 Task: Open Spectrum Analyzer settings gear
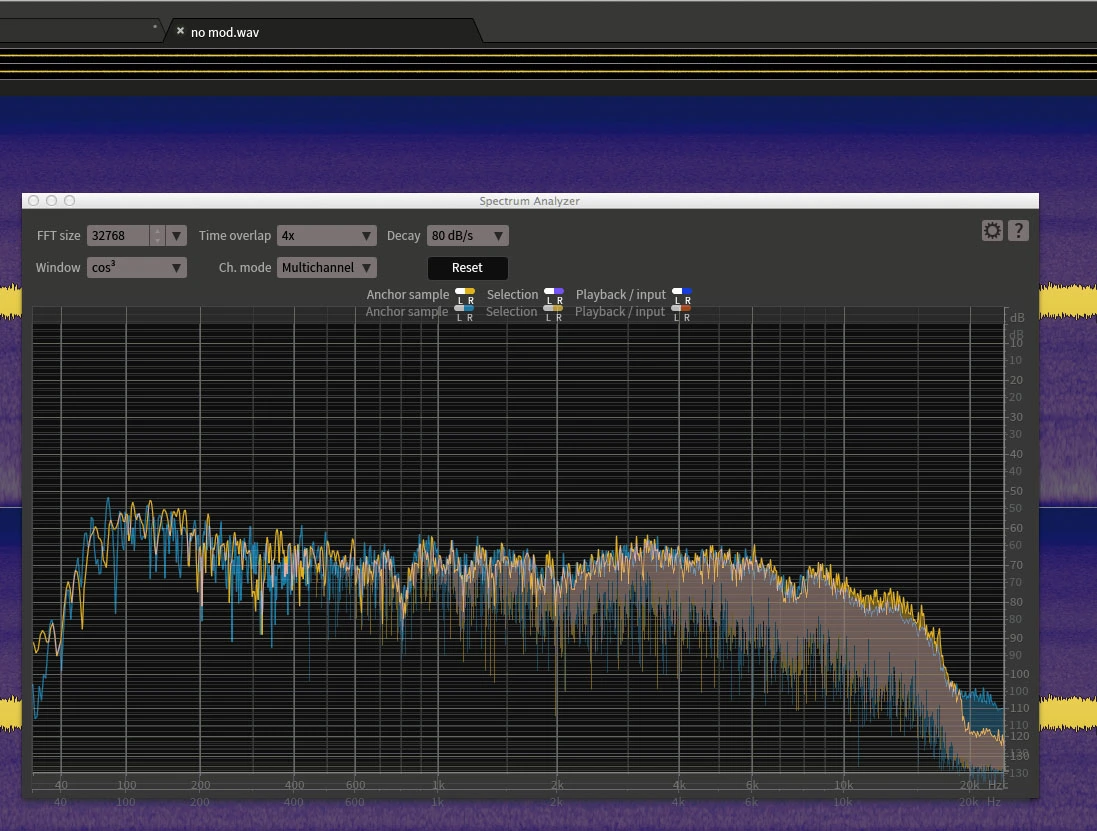click(x=992, y=231)
